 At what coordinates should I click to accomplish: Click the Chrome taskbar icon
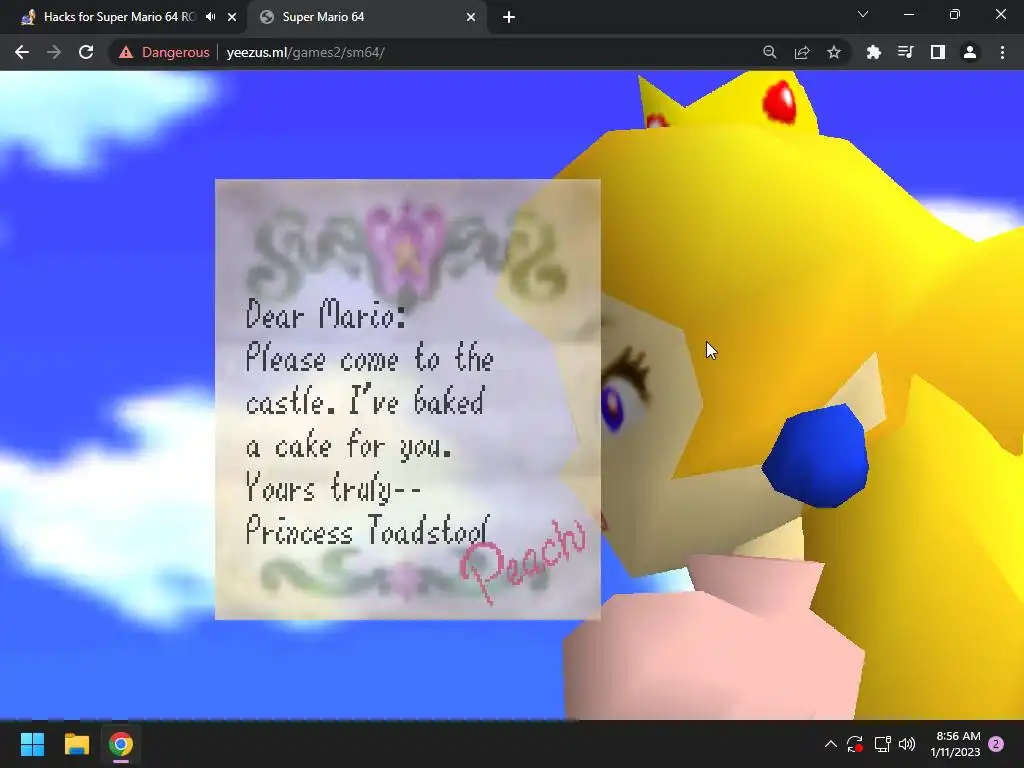coord(121,744)
